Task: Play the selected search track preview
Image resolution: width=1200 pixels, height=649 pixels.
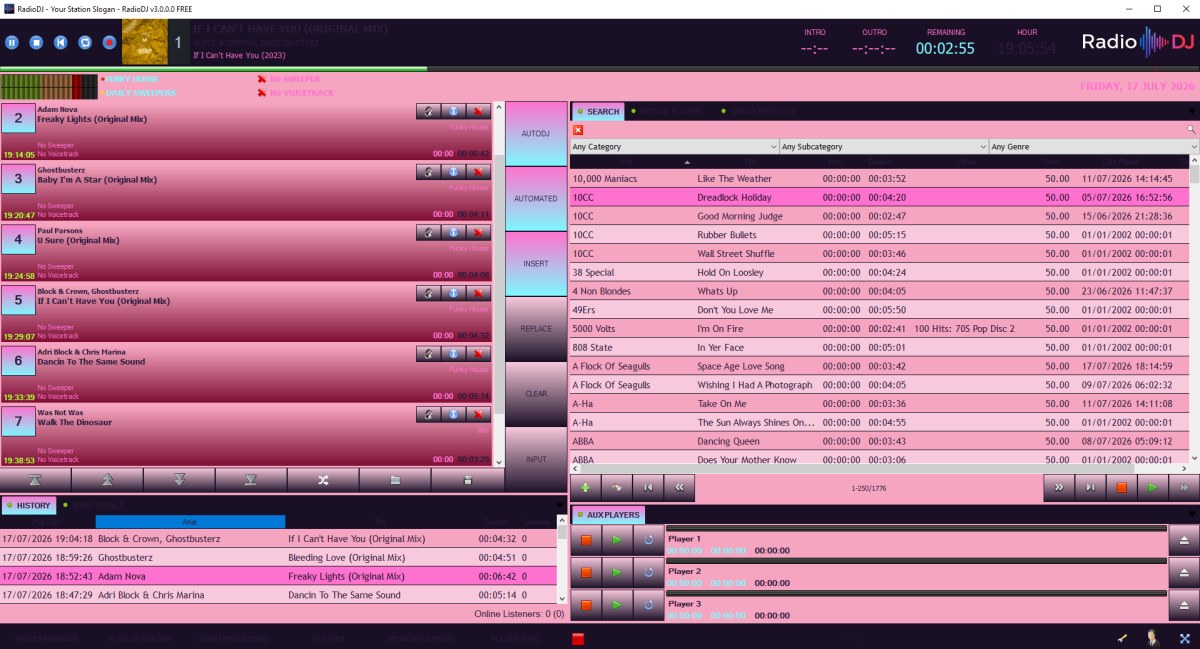Action: point(1153,487)
